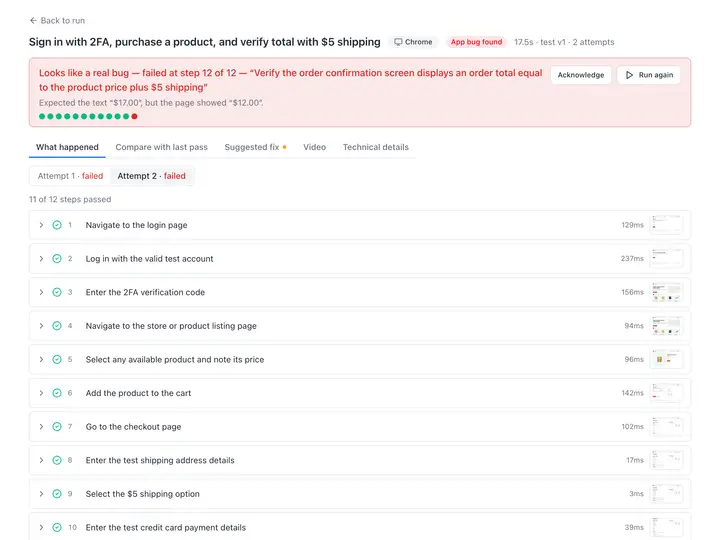Open thumbnail for shipping address step

667,460
